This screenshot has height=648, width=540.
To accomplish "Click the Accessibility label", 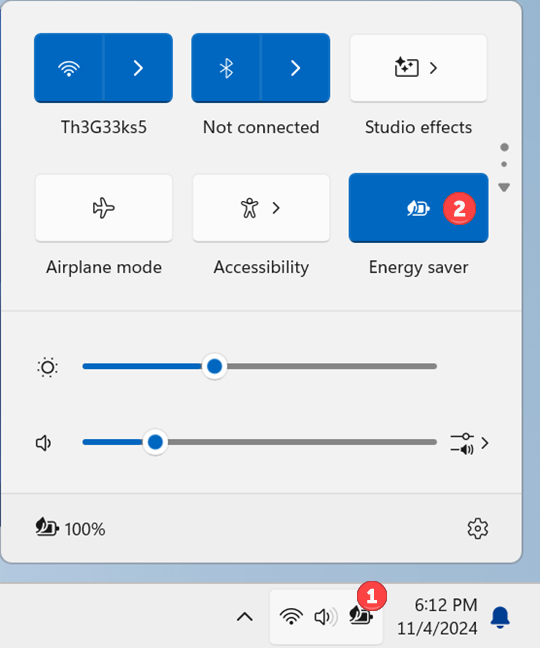I will [x=261, y=267].
